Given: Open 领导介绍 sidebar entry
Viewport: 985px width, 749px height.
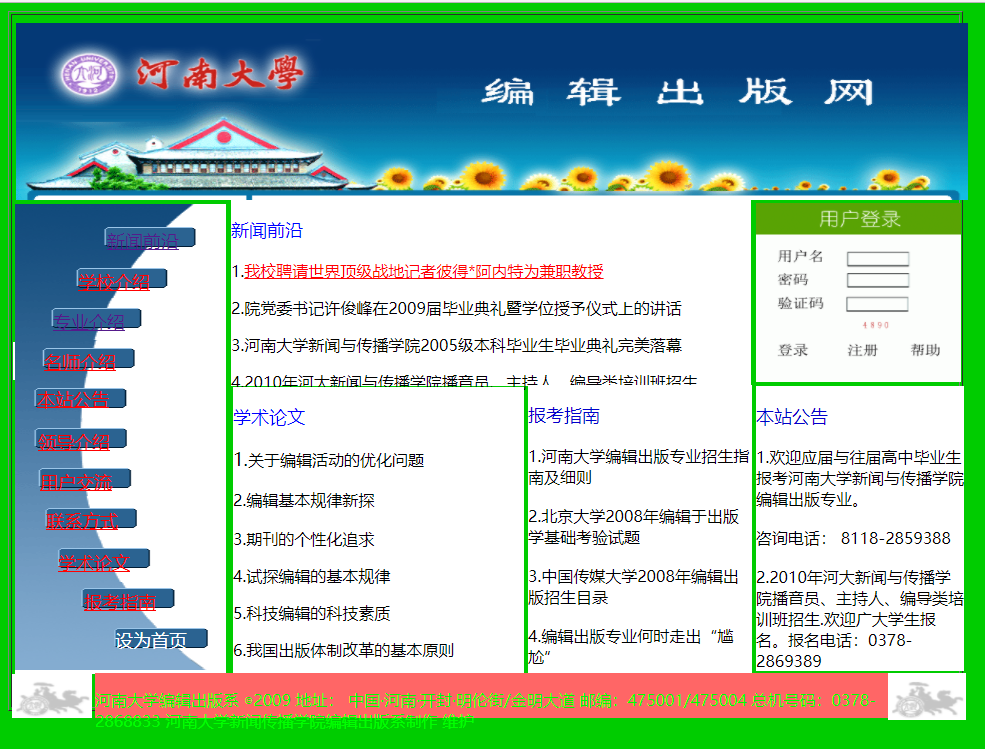Looking at the screenshot, I should click(75, 441).
